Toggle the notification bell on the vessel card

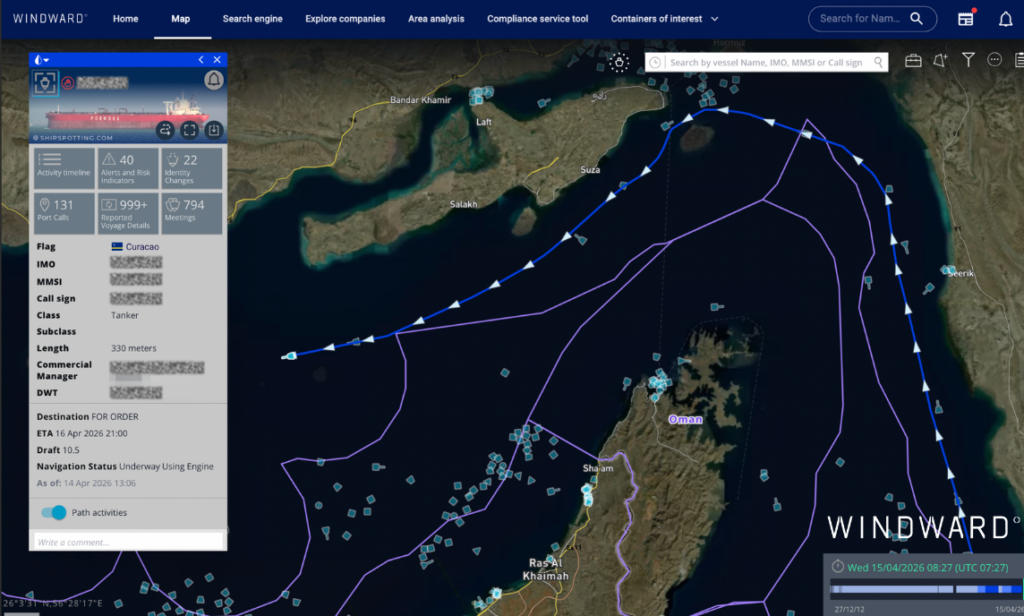click(214, 82)
